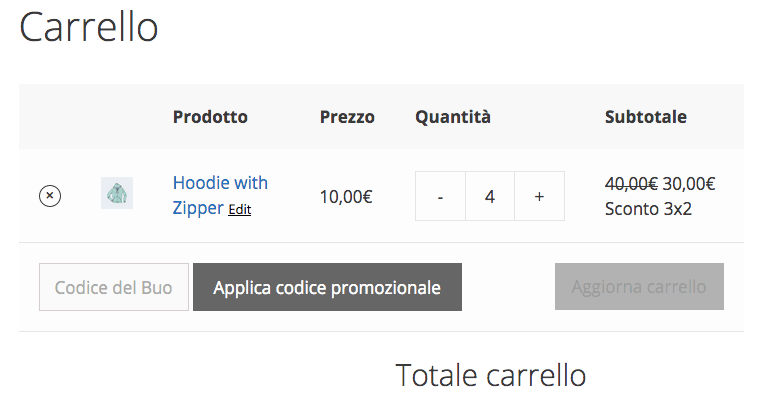The height and width of the screenshot is (397, 779).
Task: Click the Edit link beside Zipper
Action: point(239,210)
